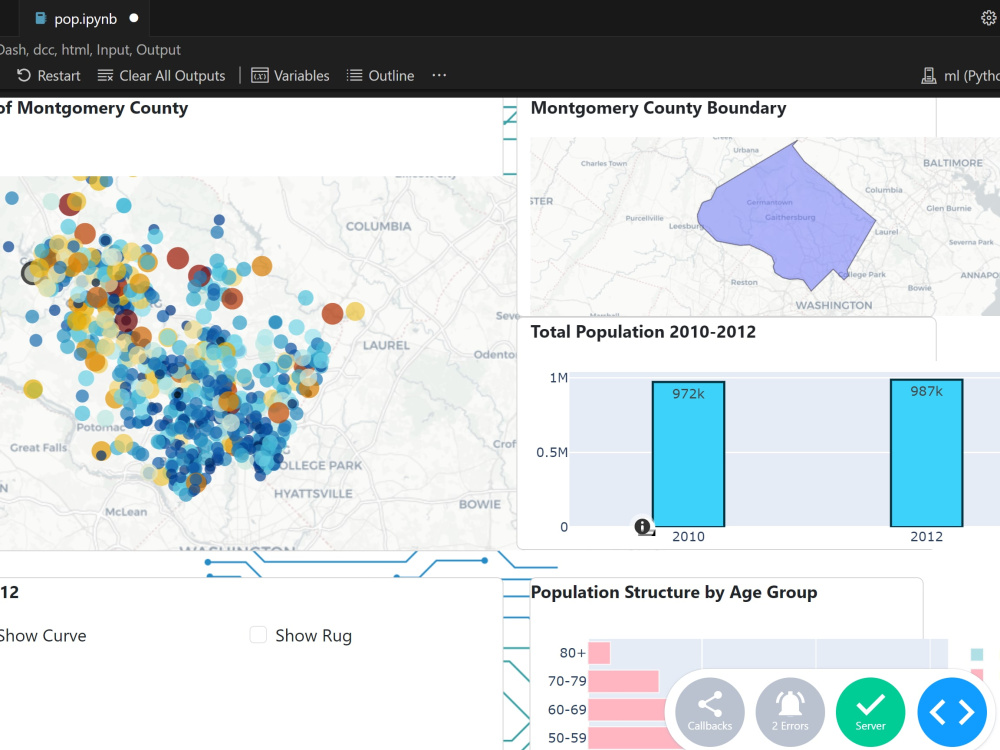Click the unsaved dot on pop.ipynb tab
This screenshot has height=750, width=1000.
click(x=134, y=18)
